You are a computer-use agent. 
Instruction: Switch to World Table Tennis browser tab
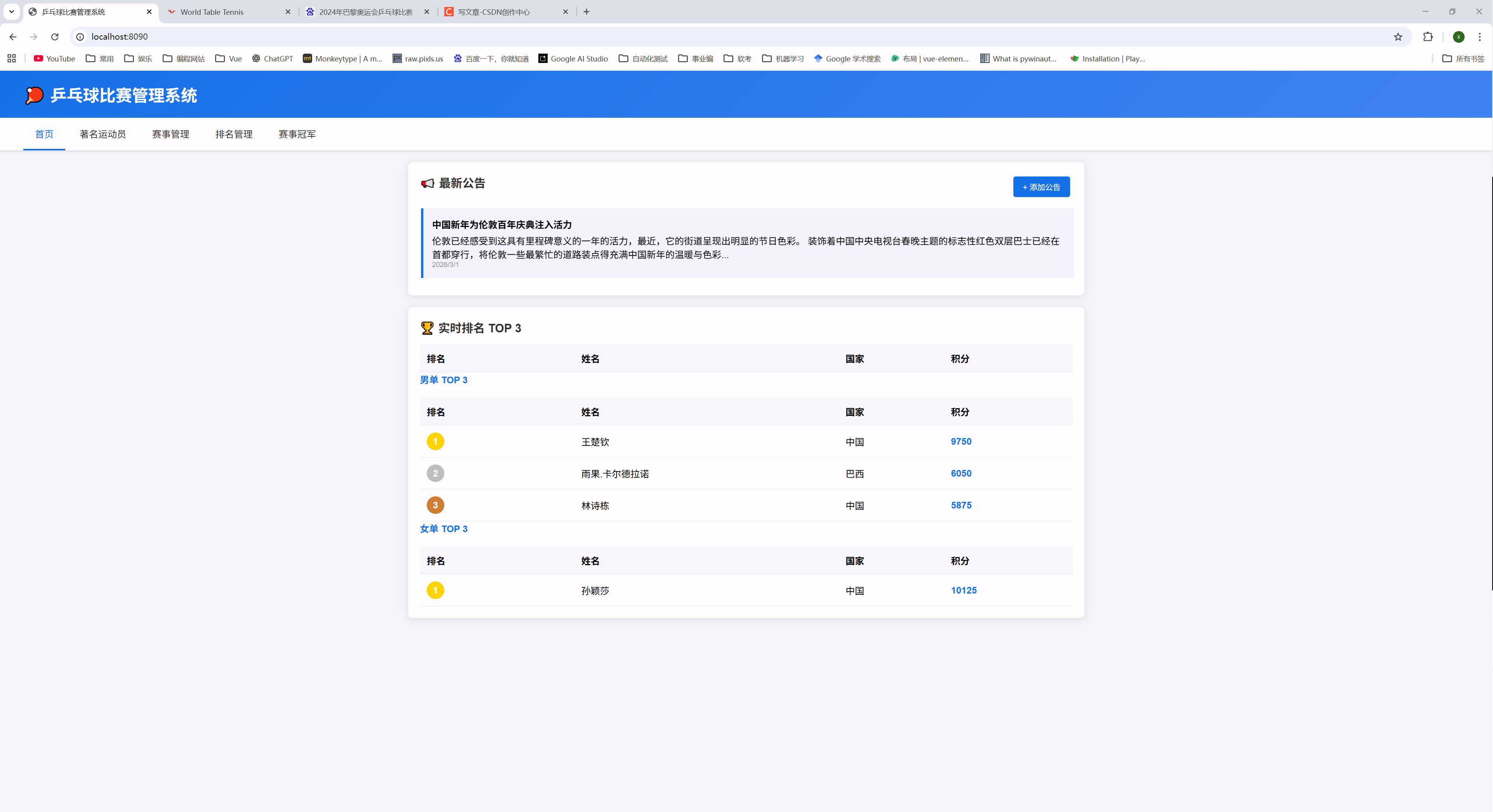tap(212, 12)
